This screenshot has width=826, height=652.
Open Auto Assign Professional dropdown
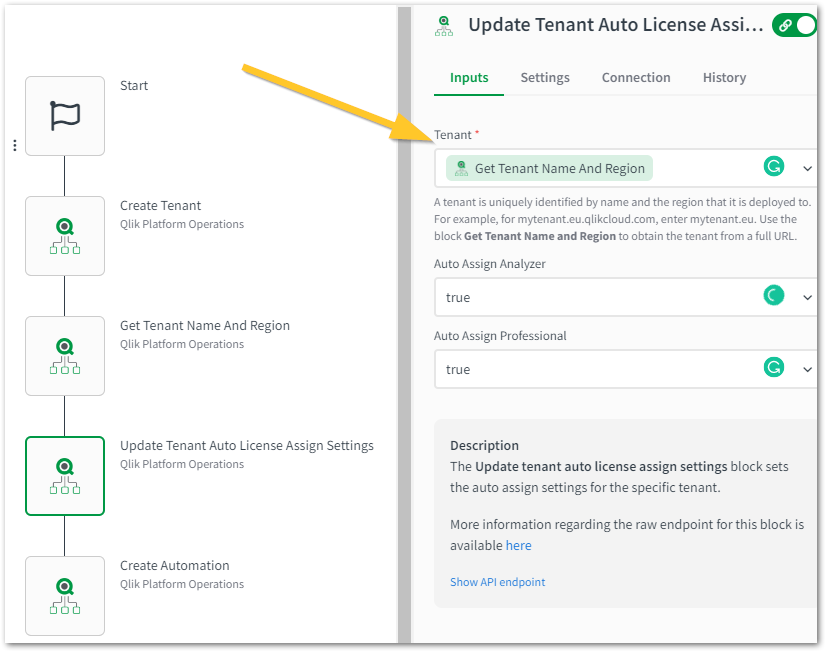click(x=808, y=369)
